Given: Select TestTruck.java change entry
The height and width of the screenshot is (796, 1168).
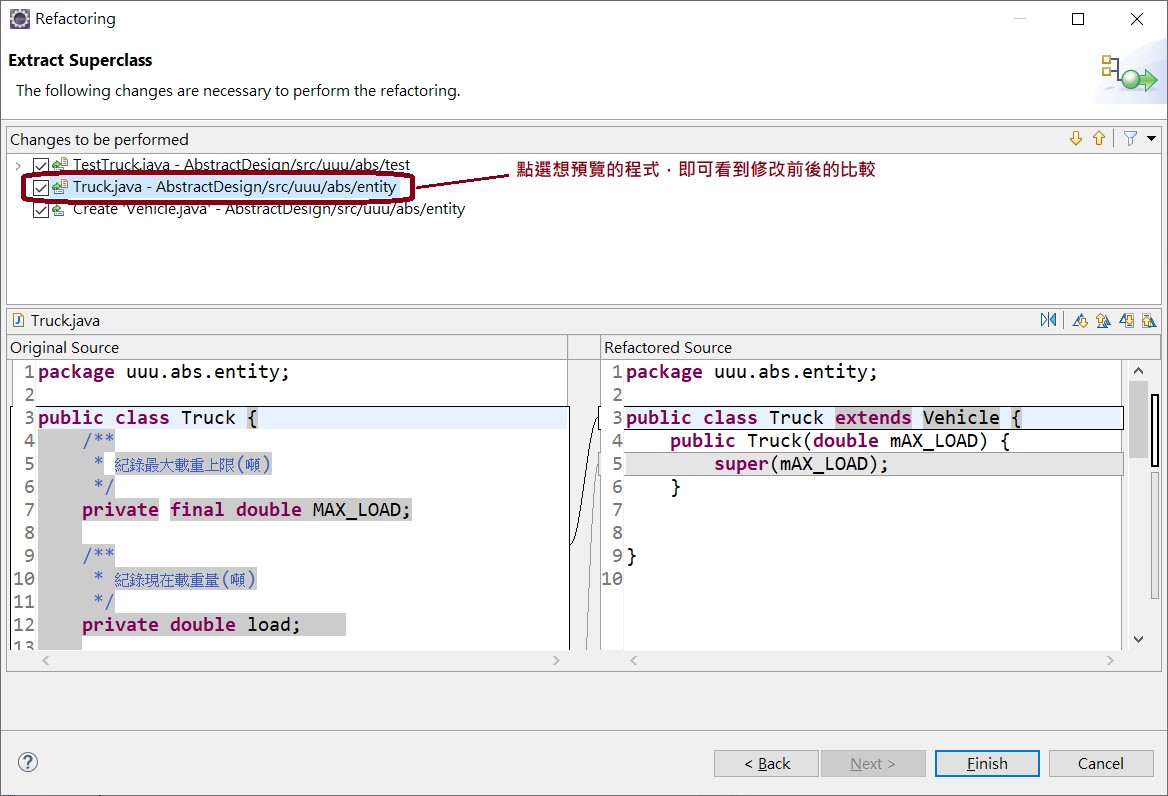Looking at the screenshot, I should pos(241,165).
